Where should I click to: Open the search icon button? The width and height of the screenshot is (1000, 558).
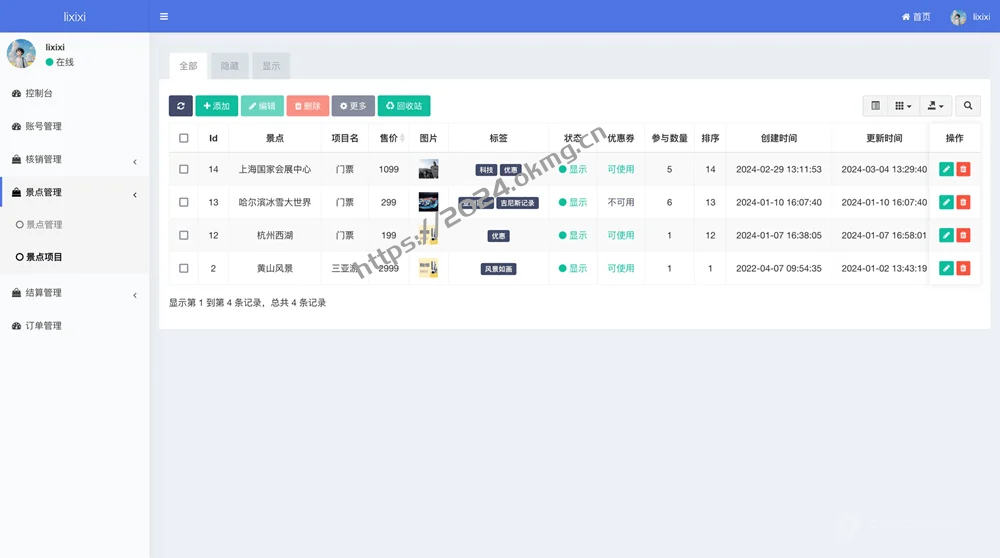[967, 106]
